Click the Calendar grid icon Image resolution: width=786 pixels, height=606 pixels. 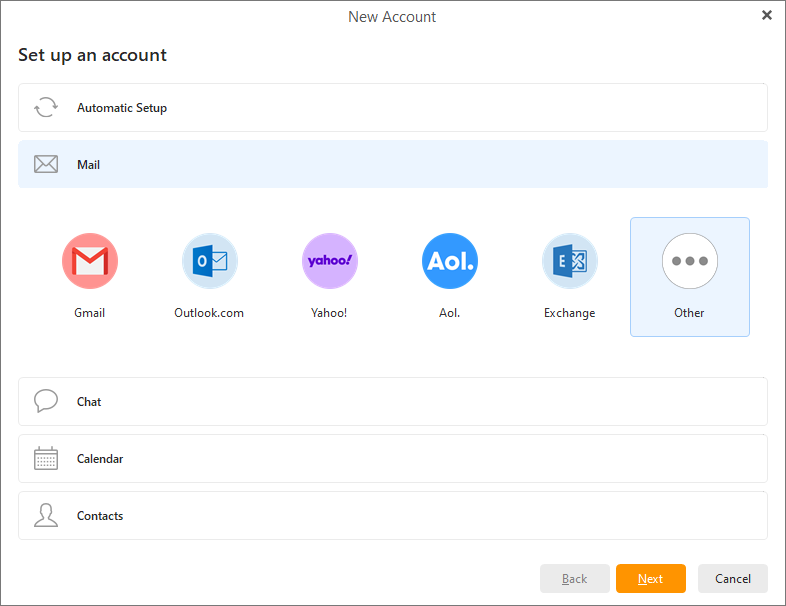(x=46, y=459)
